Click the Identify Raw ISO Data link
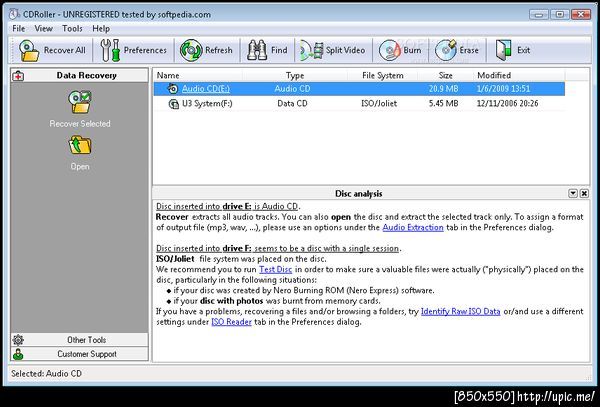600x407 pixels. pos(460,312)
